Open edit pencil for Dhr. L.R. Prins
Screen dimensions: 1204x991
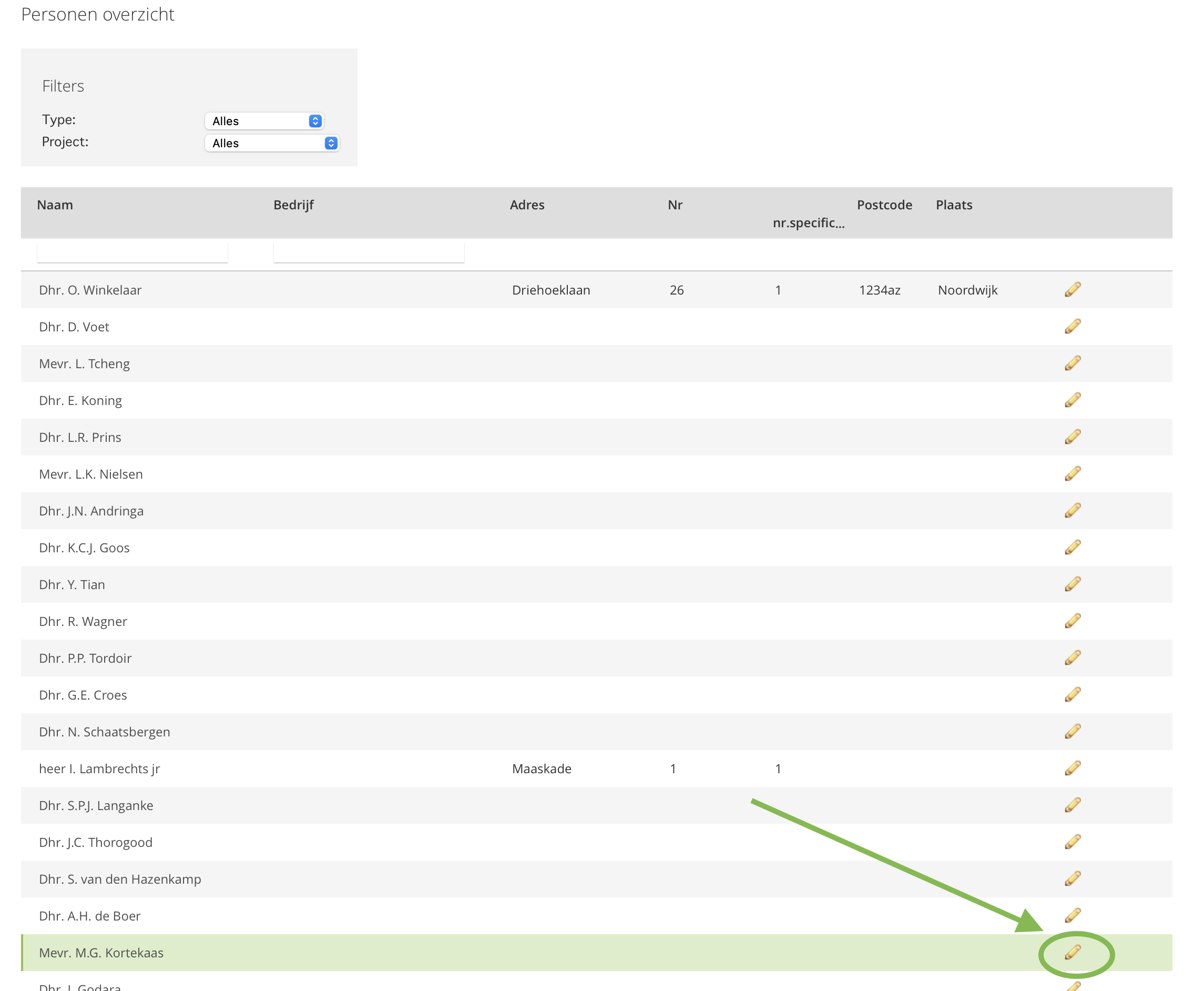1072,437
